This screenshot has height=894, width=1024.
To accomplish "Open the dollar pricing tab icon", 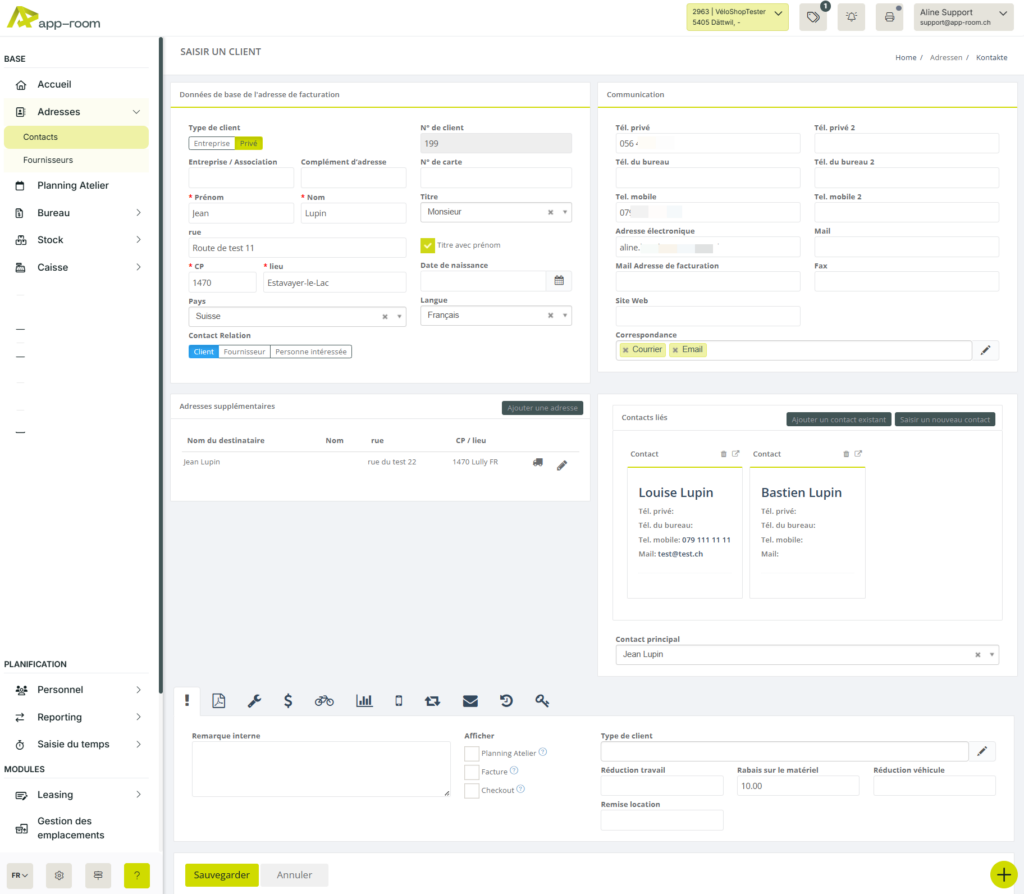I will point(288,700).
